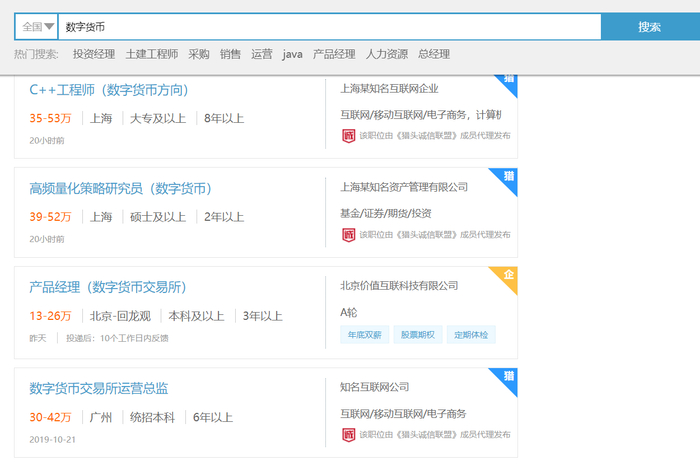Select hot search term 投资经理
The height and width of the screenshot is (464, 700).
(x=94, y=54)
